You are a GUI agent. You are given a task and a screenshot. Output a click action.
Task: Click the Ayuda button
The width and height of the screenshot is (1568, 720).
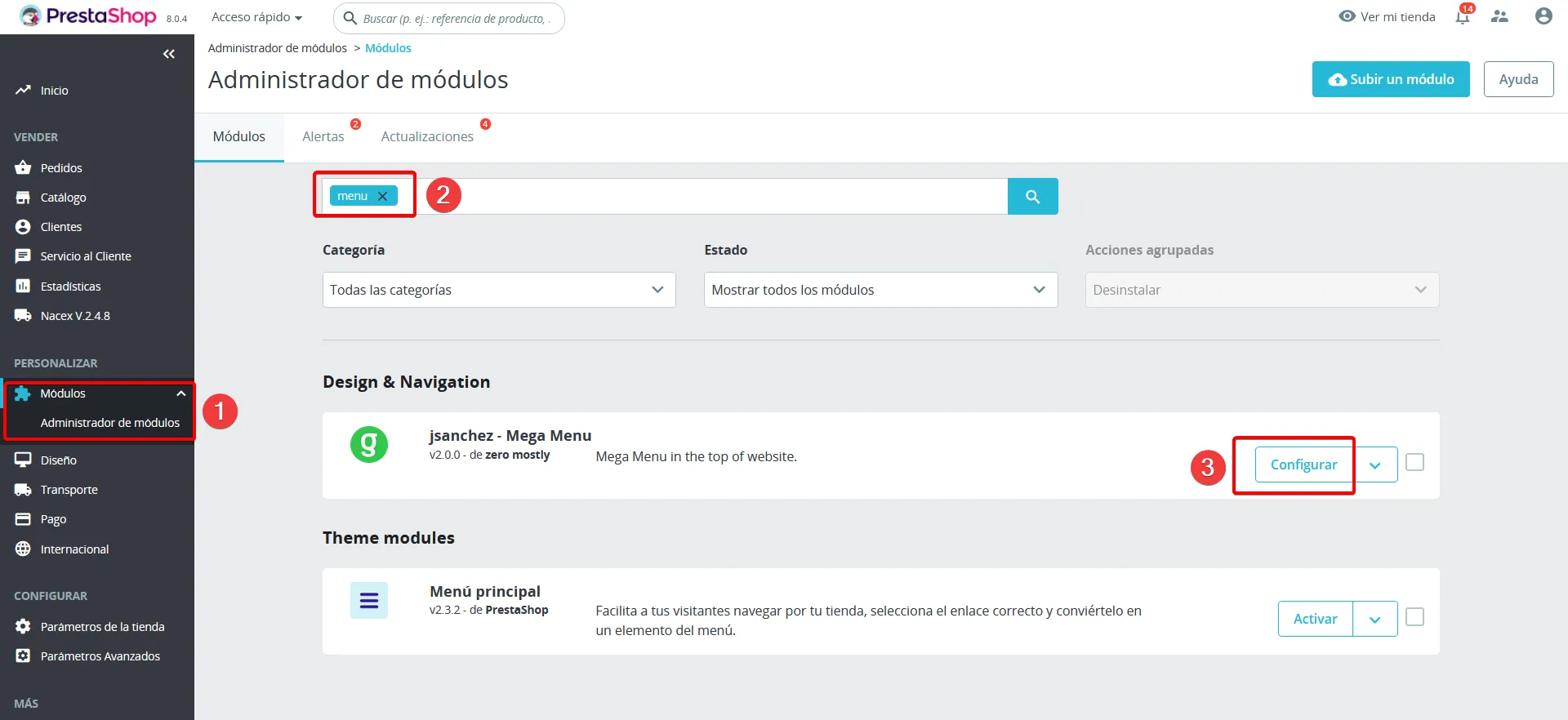pos(1518,79)
